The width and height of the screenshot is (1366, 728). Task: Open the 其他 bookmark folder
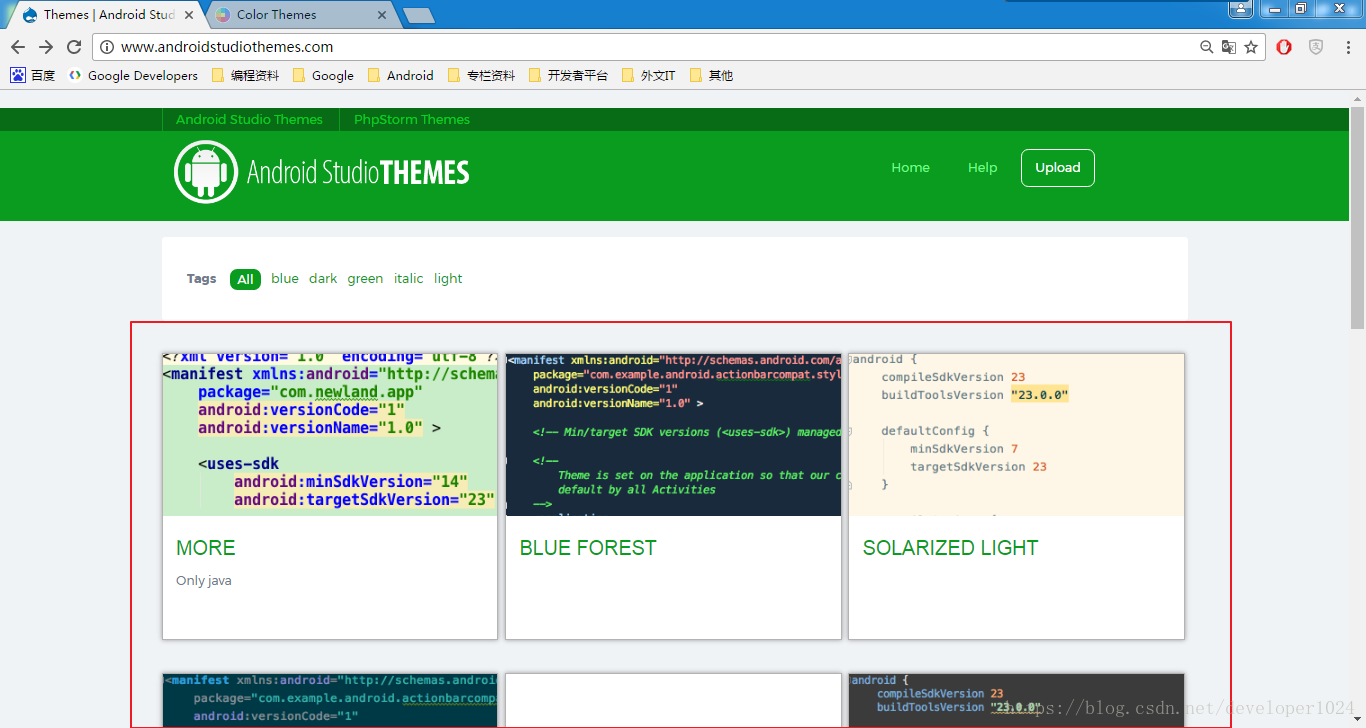(x=711, y=75)
